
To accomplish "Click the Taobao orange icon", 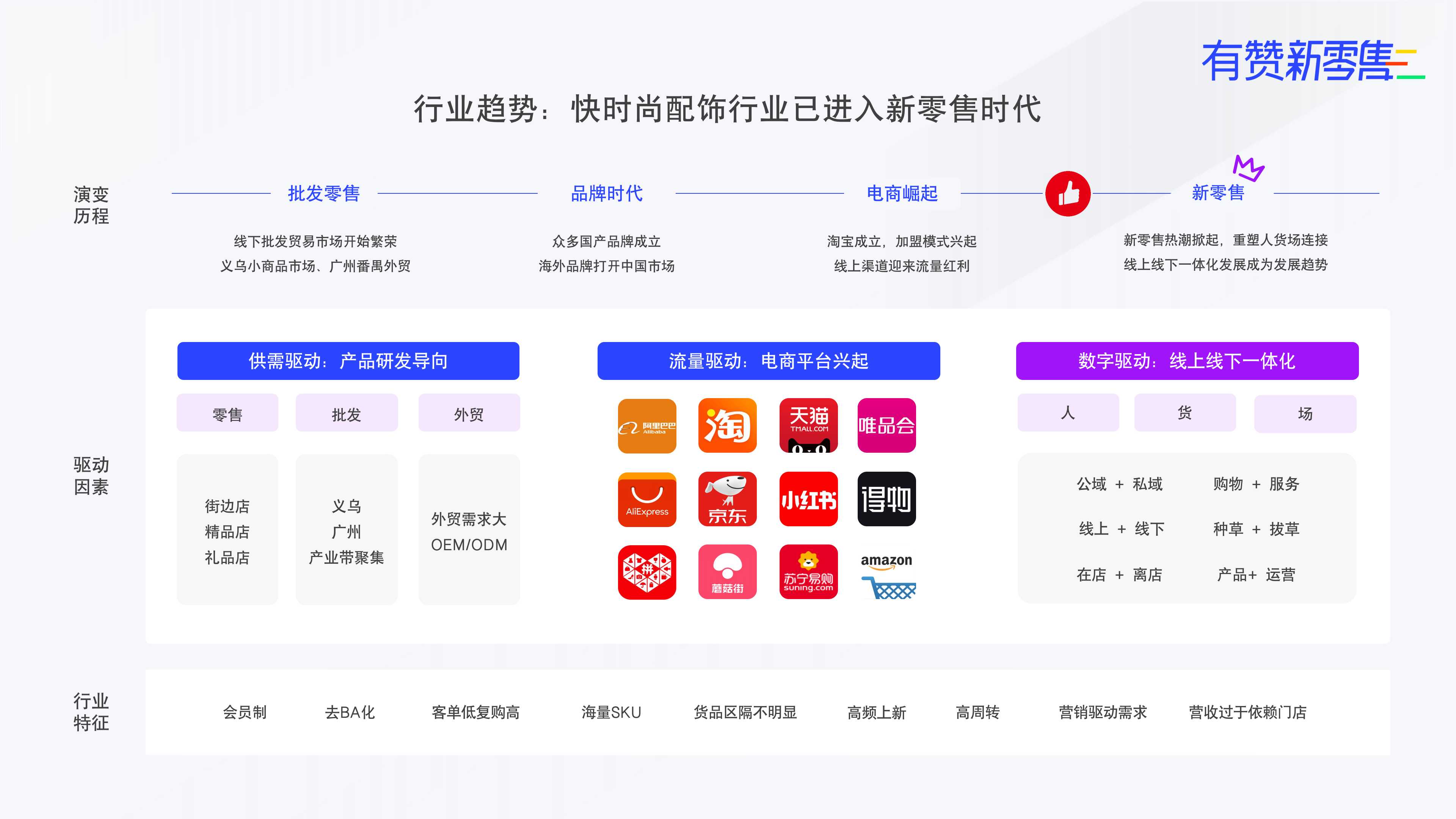I will click(728, 425).
